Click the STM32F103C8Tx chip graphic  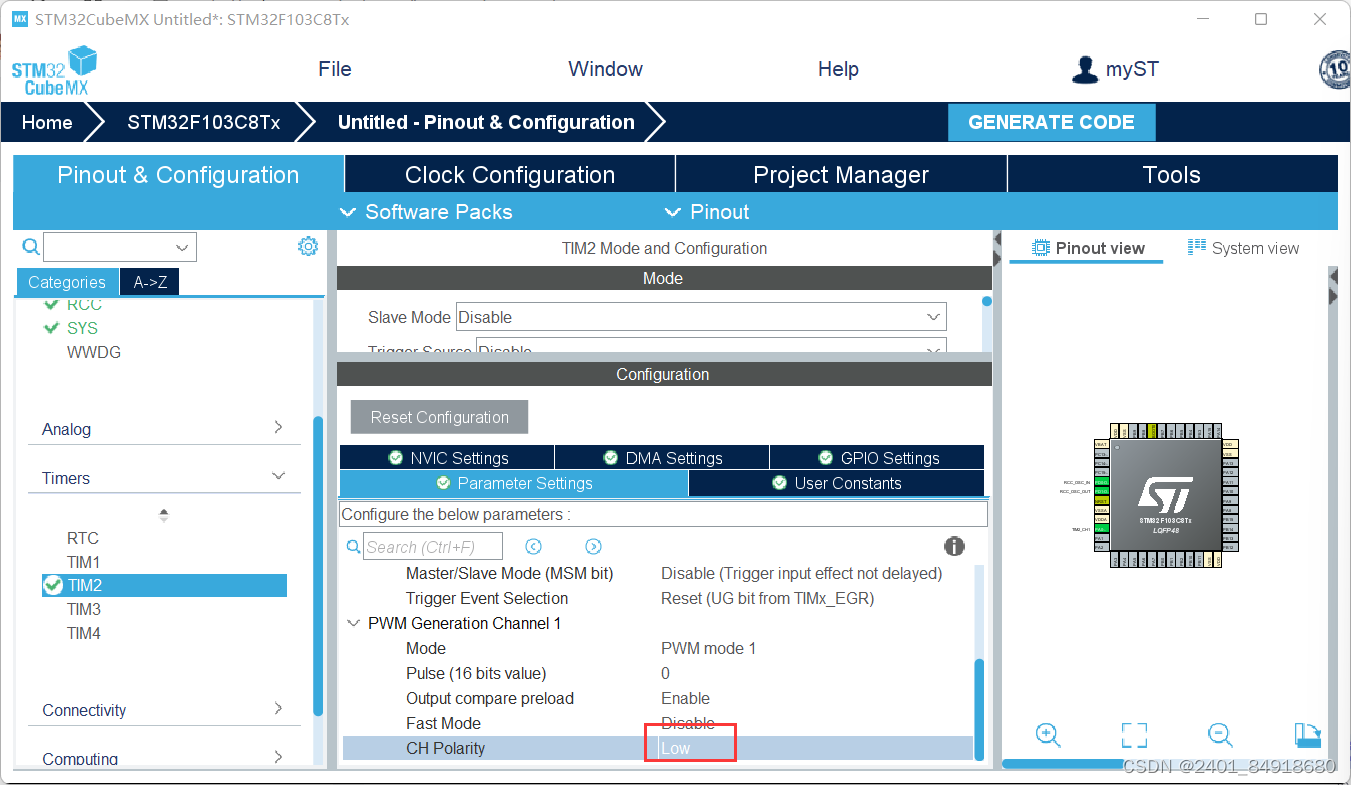click(x=1165, y=496)
